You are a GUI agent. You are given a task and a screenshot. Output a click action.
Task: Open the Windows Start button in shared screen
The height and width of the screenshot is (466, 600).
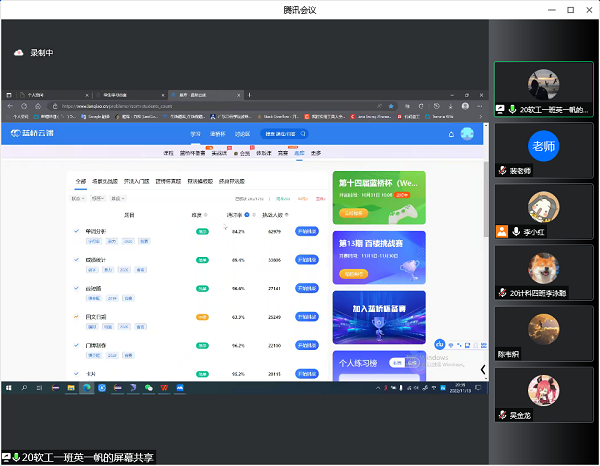coord(7,386)
